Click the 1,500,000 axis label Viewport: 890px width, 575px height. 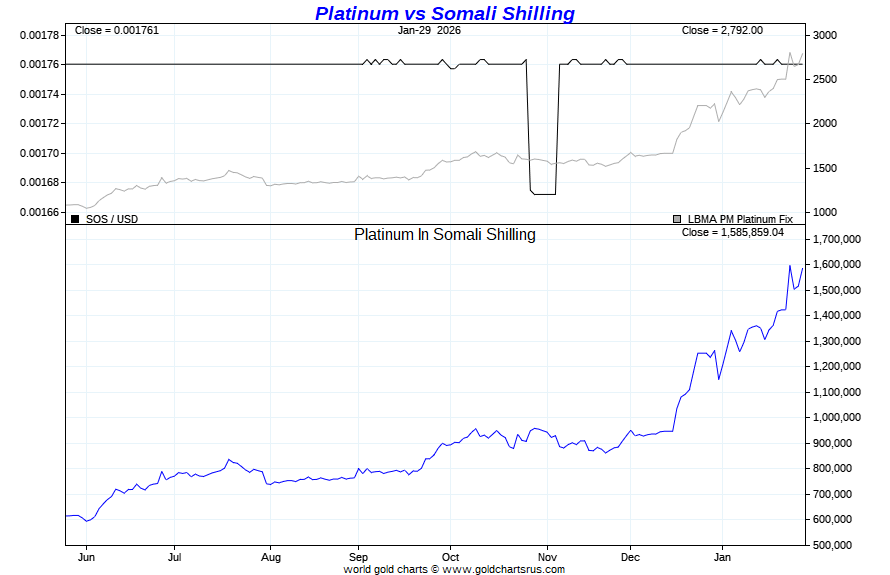tap(837, 290)
